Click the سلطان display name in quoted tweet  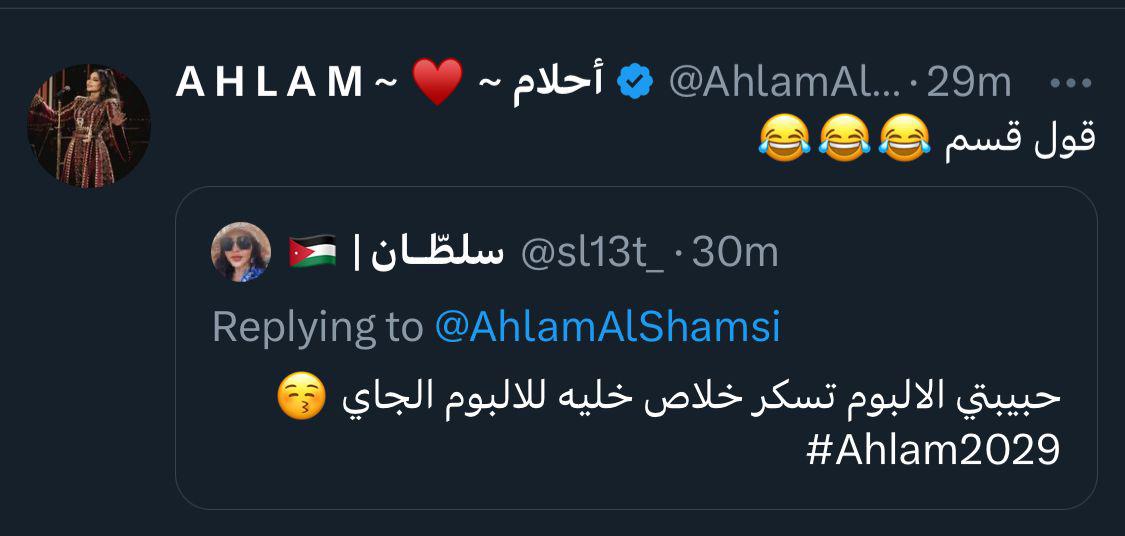point(430,253)
